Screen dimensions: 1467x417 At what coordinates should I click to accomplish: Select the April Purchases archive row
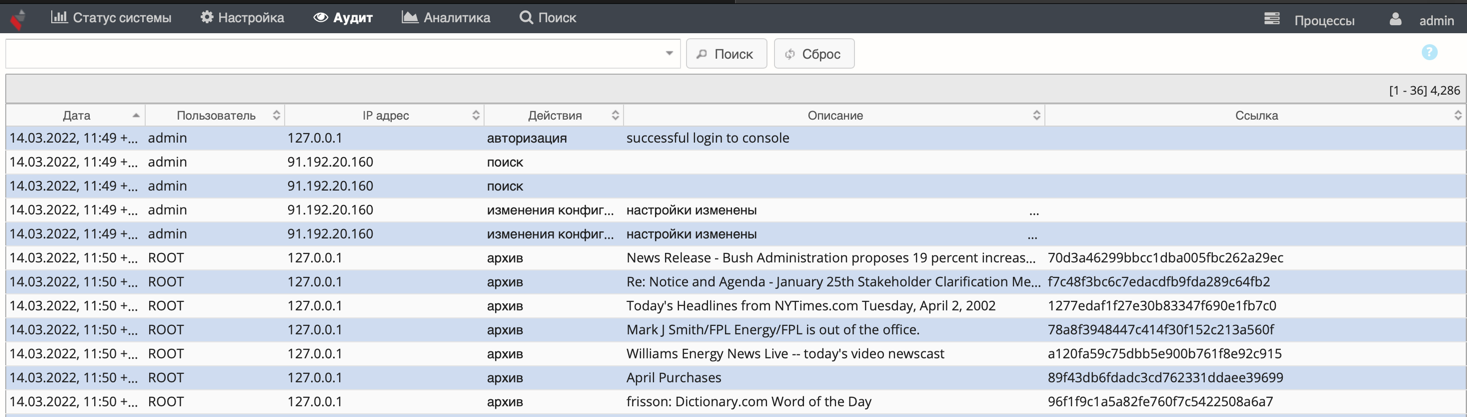[x=736, y=378]
